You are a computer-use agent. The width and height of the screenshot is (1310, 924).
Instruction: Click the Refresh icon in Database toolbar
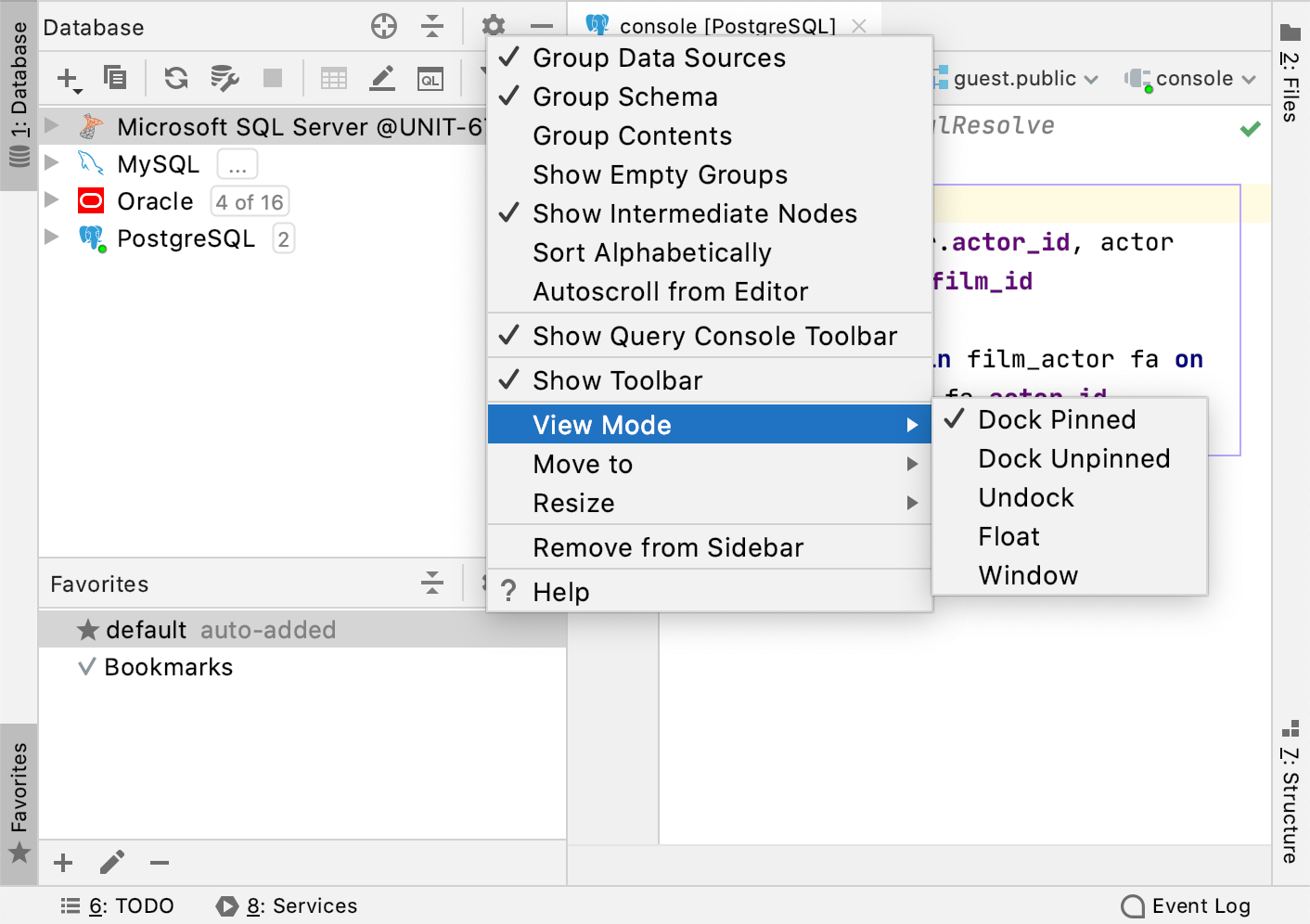tap(176, 78)
